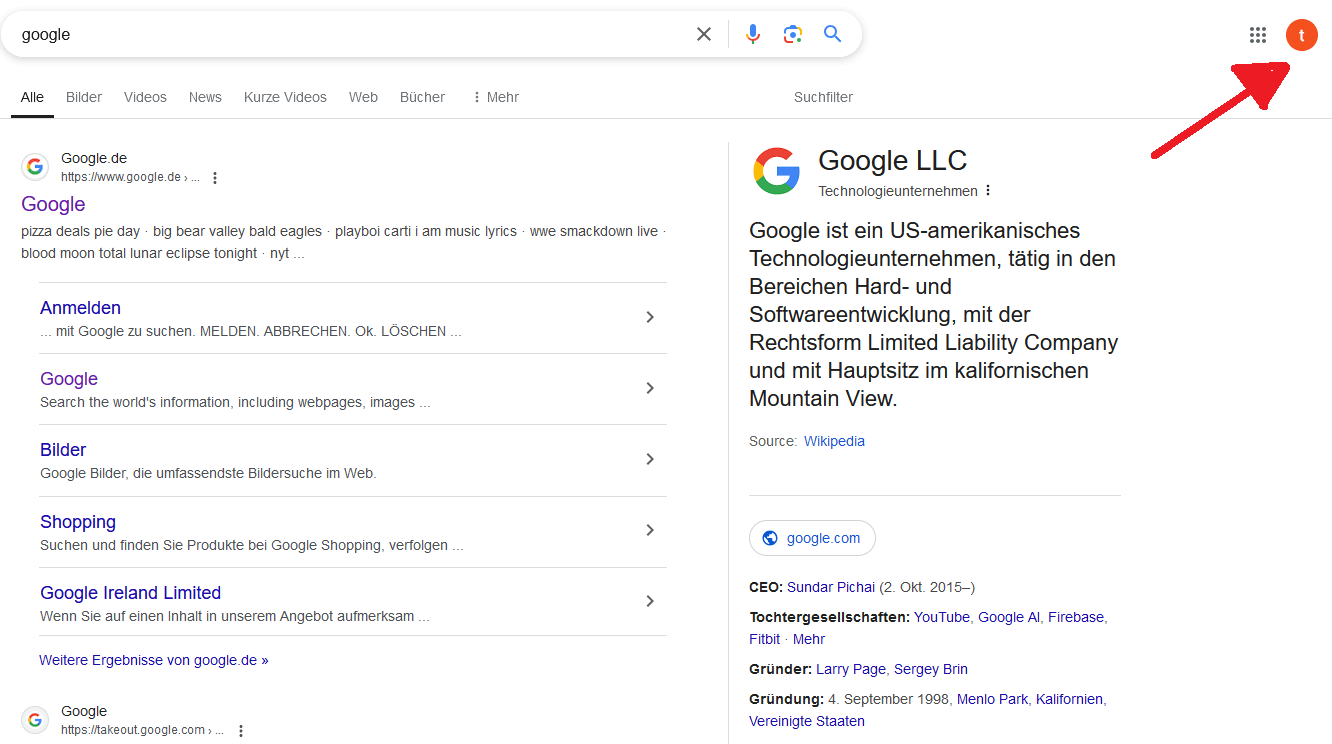Switch to the Kurze Videos tab
1332x744 pixels.
click(285, 97)
